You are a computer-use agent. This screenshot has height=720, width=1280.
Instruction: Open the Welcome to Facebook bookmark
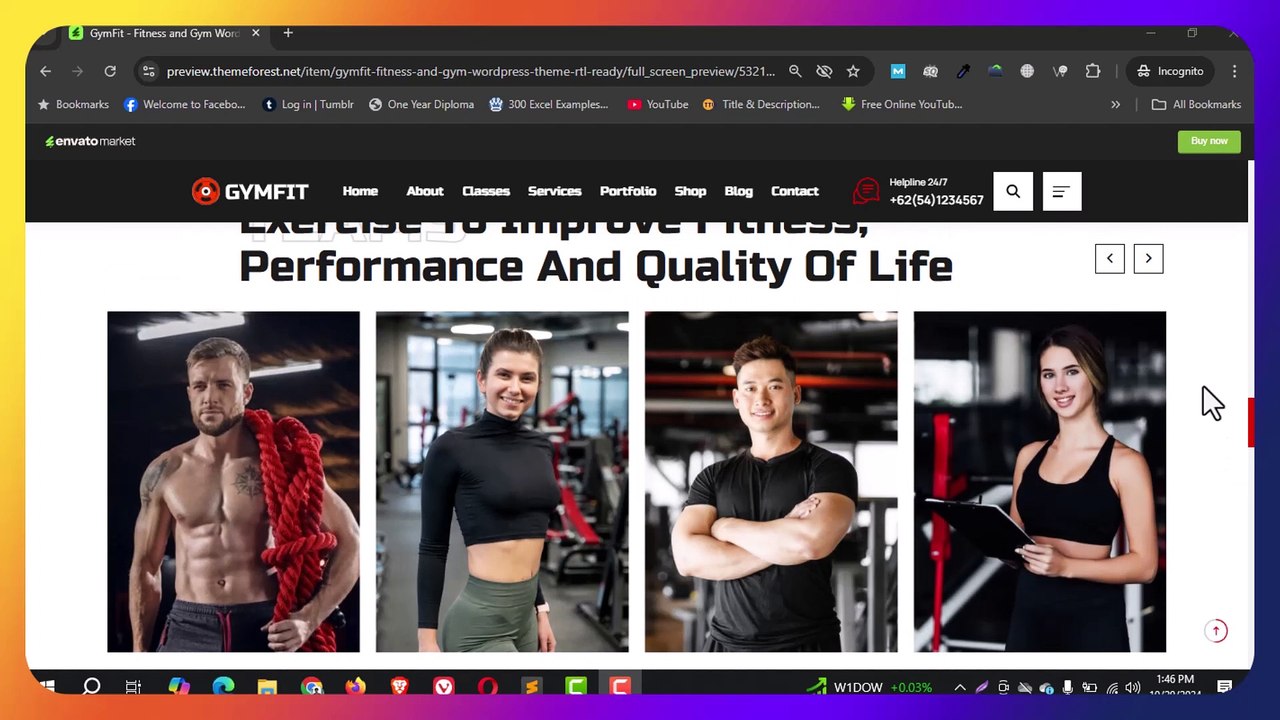184,104
